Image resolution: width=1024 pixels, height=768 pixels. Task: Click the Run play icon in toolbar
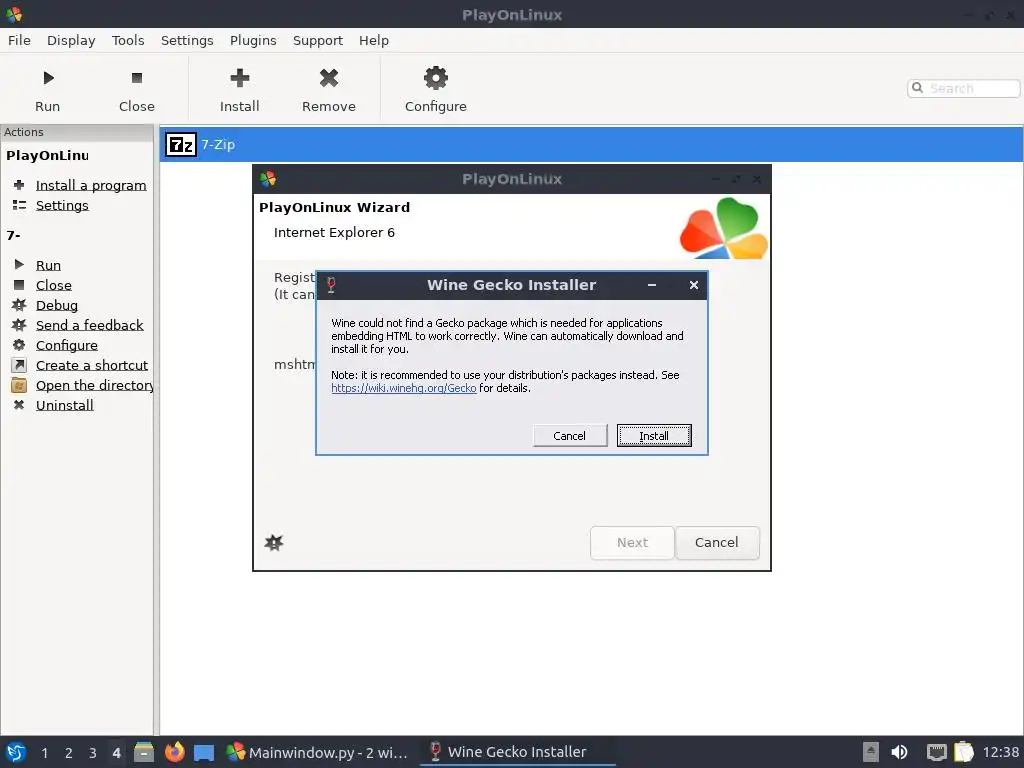pyautogui.click(x=48, y=78)
